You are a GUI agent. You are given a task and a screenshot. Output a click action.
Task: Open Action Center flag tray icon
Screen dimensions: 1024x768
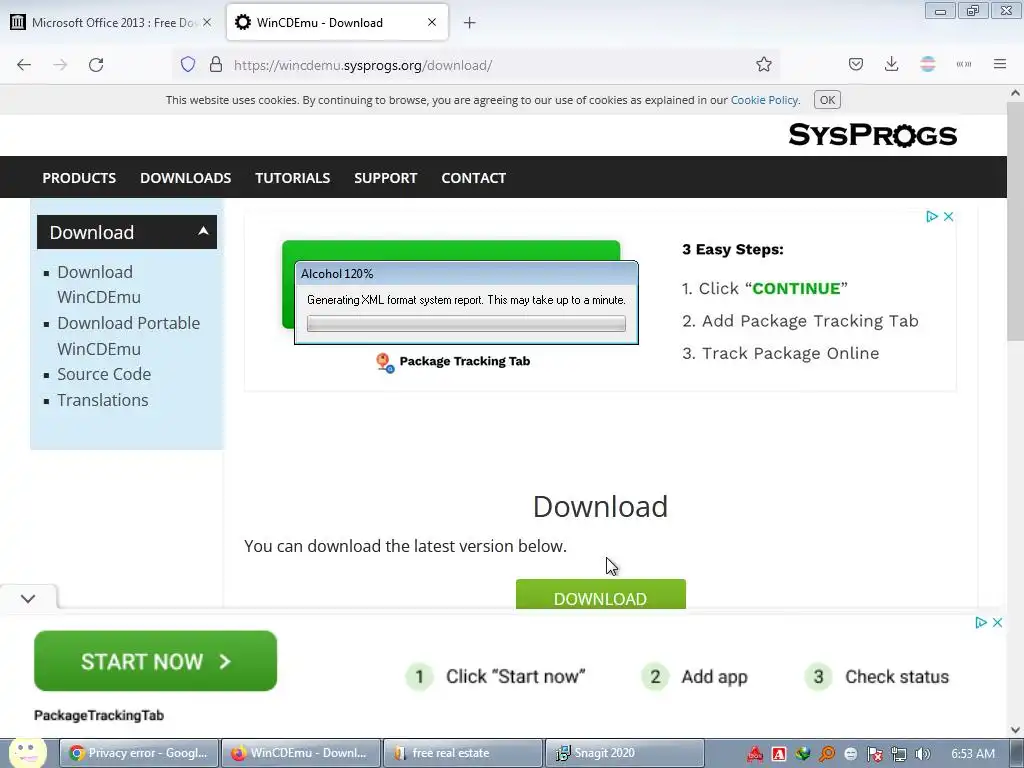(874, 754)
